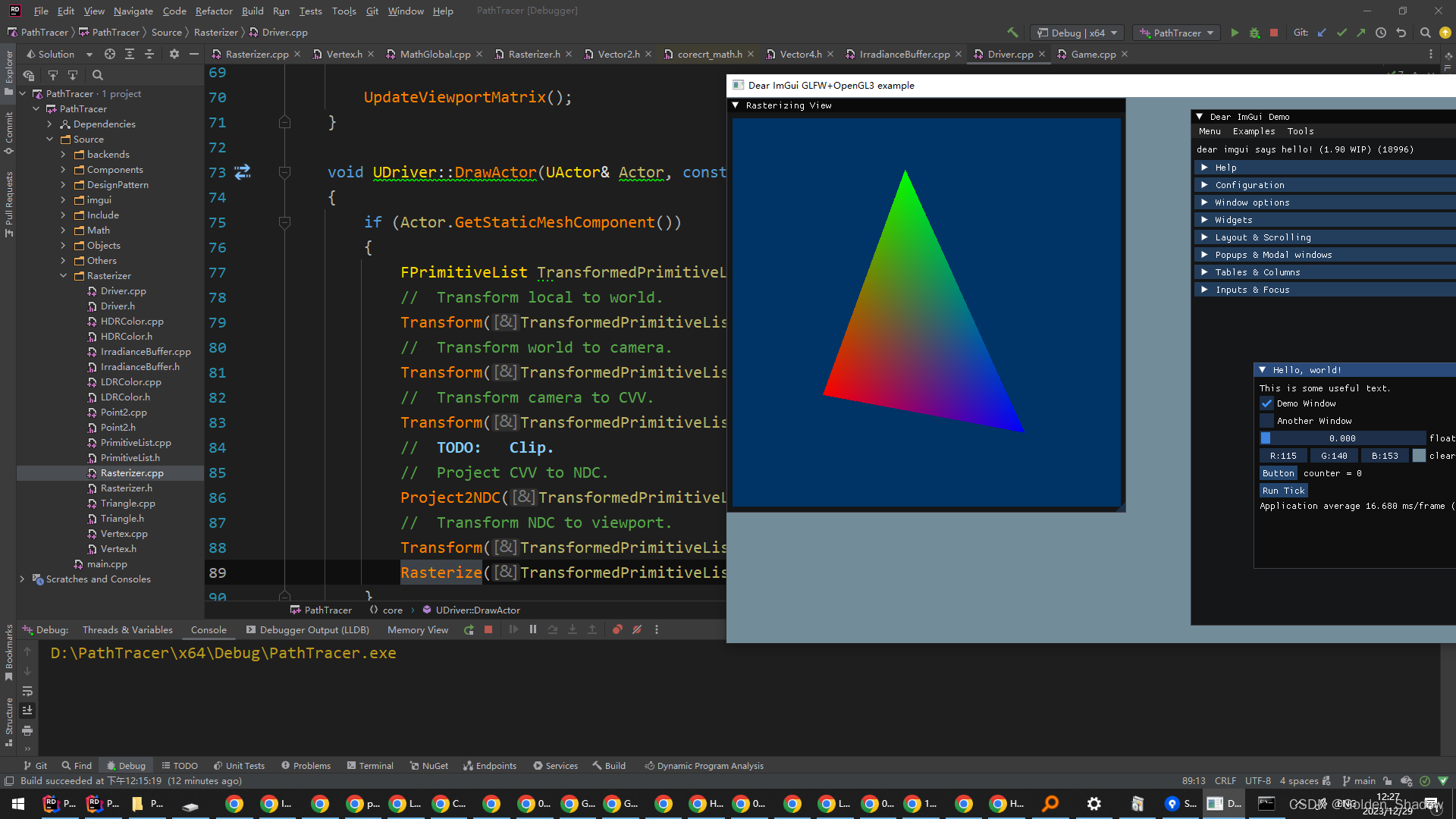This screenshot has width=1456, height=819.
Task: Expand Tables & Columns header in ImGui
Action: tap(1325, 272)
